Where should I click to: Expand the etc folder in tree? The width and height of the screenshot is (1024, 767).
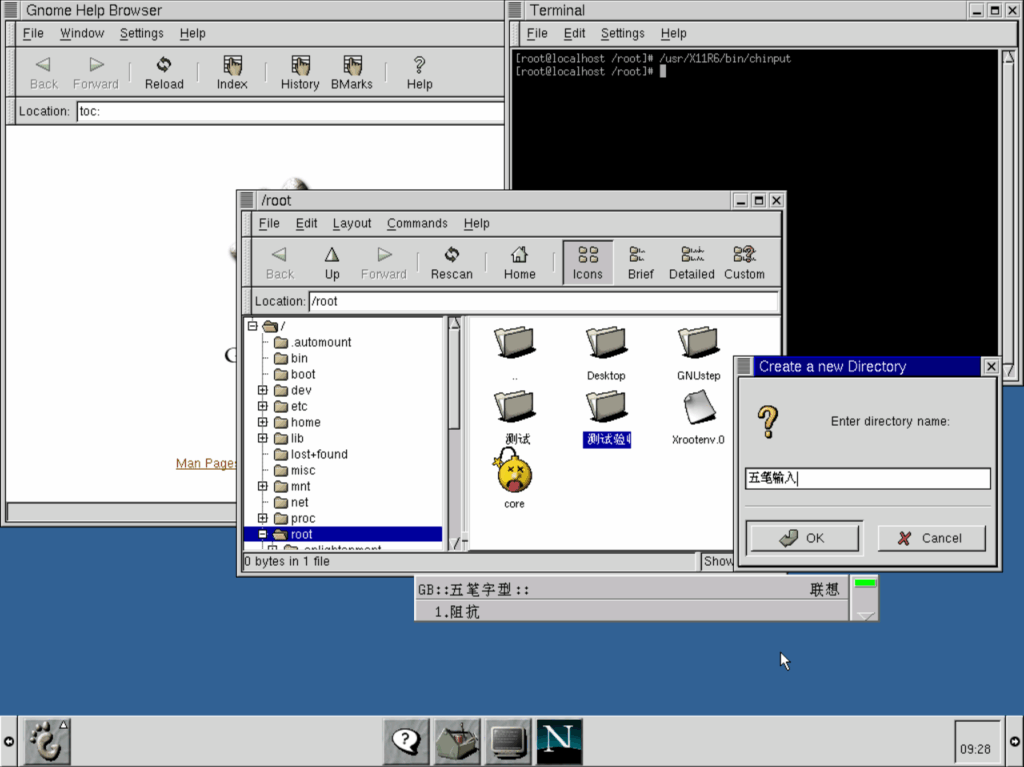tap(263, 406)
